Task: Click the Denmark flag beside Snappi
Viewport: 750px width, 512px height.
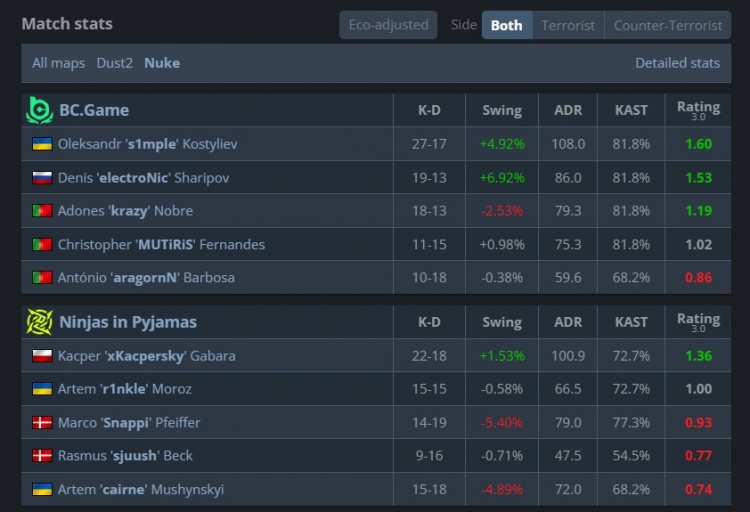Action: coord(42,422)
